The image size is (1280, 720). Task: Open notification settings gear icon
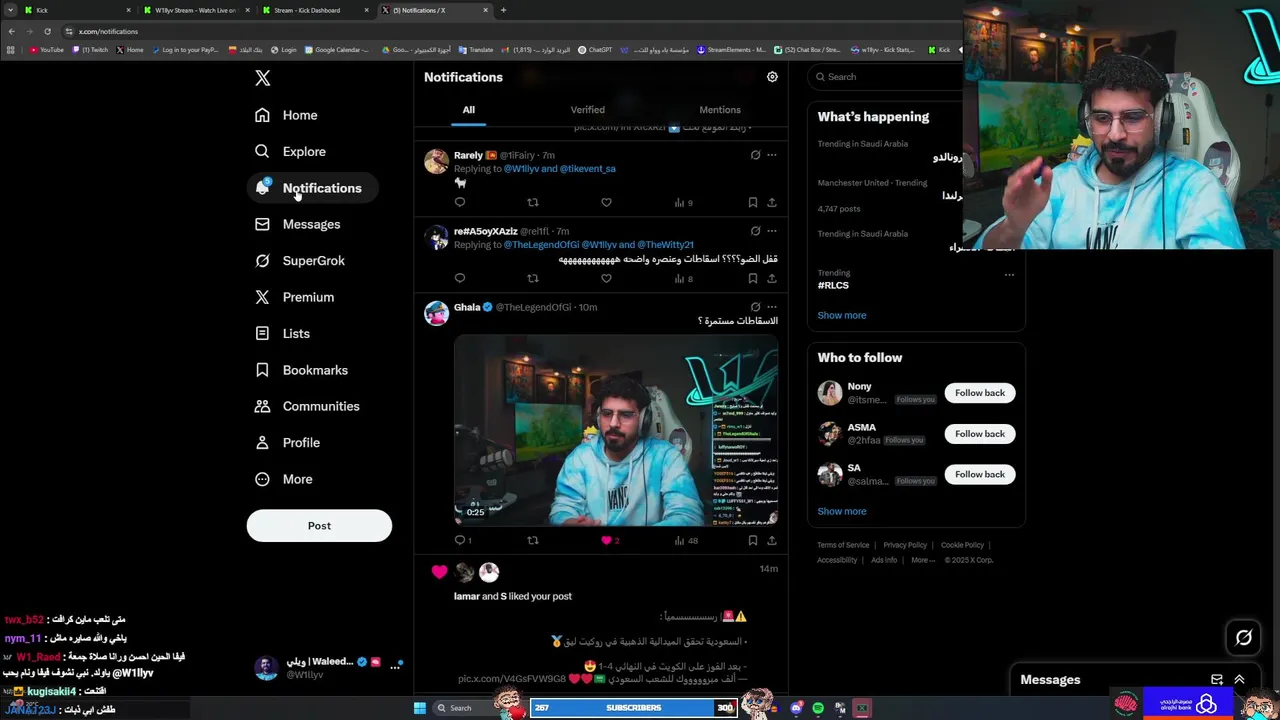click(772, 77)
